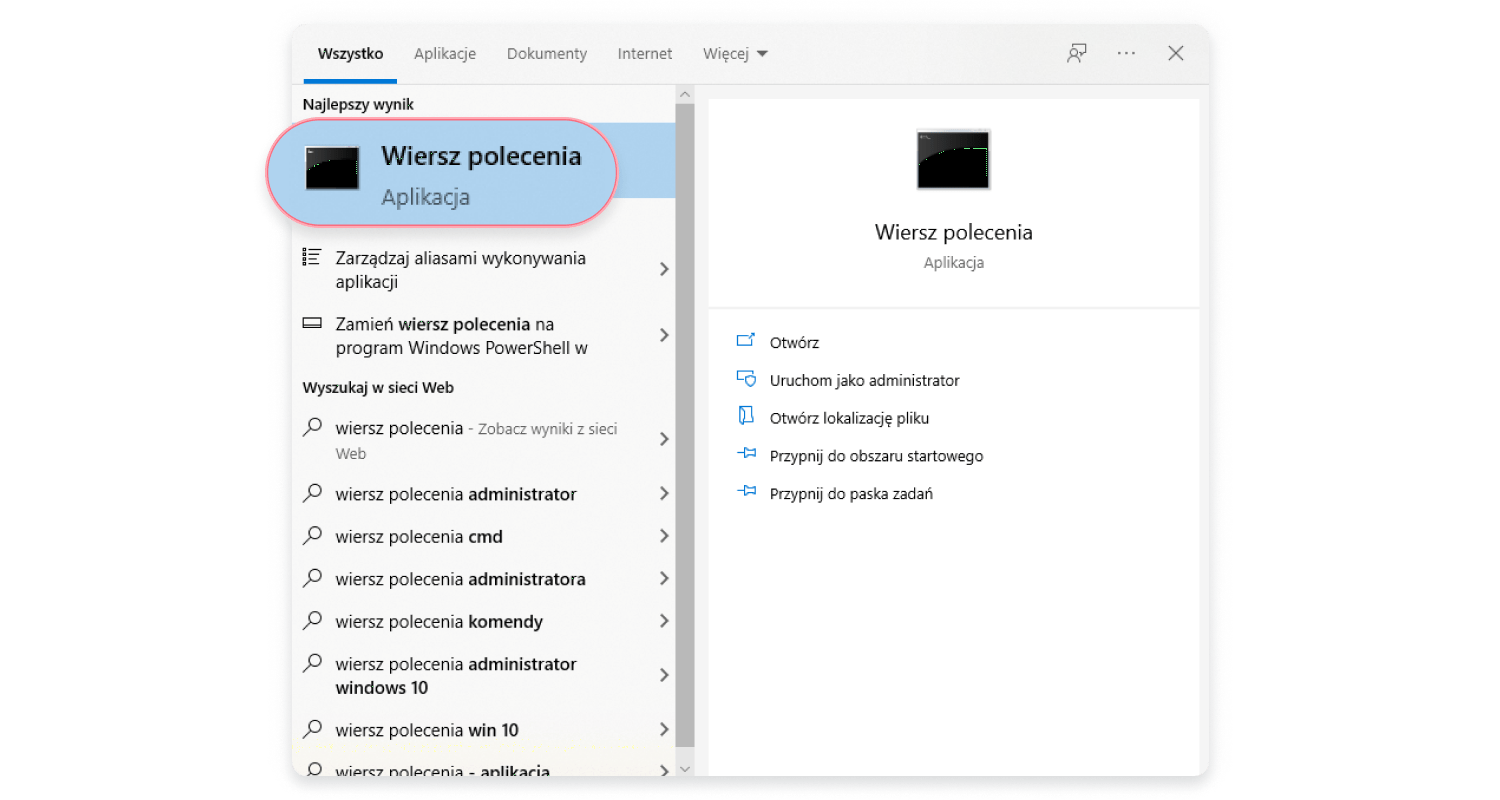Click the results scrollbar down arrow
The width and height of the screenshot is (1500, 800).
pos(685,768)
